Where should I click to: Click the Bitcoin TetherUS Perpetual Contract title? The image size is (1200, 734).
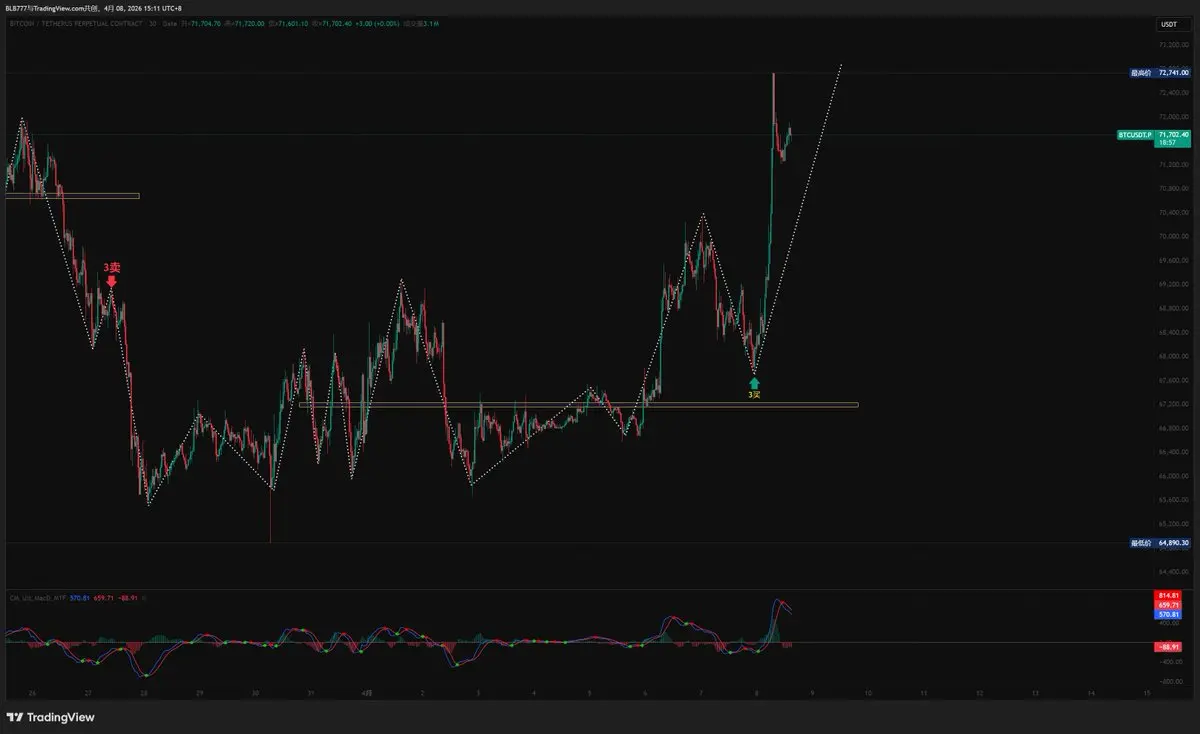point(78,23)
